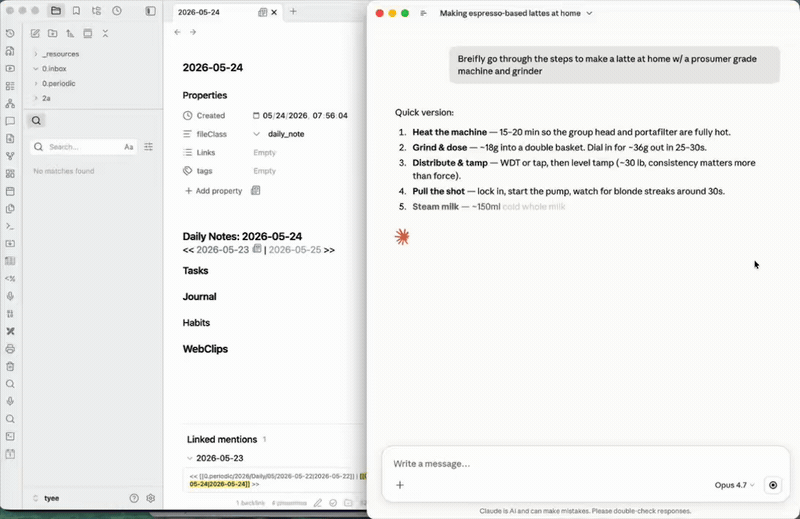This screenshot has height=519, width=800.
Task: Open the ribbon terminal prompt icon
Action: (x=10, y=226)
